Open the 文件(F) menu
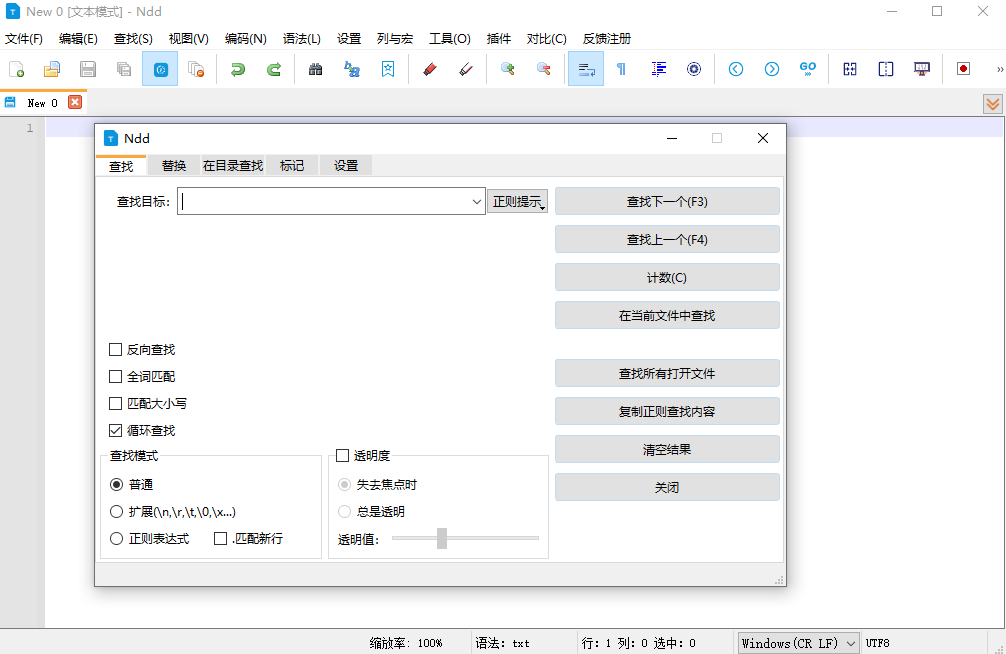Viewport: 1006px width, 654px height. pos(24,39)
